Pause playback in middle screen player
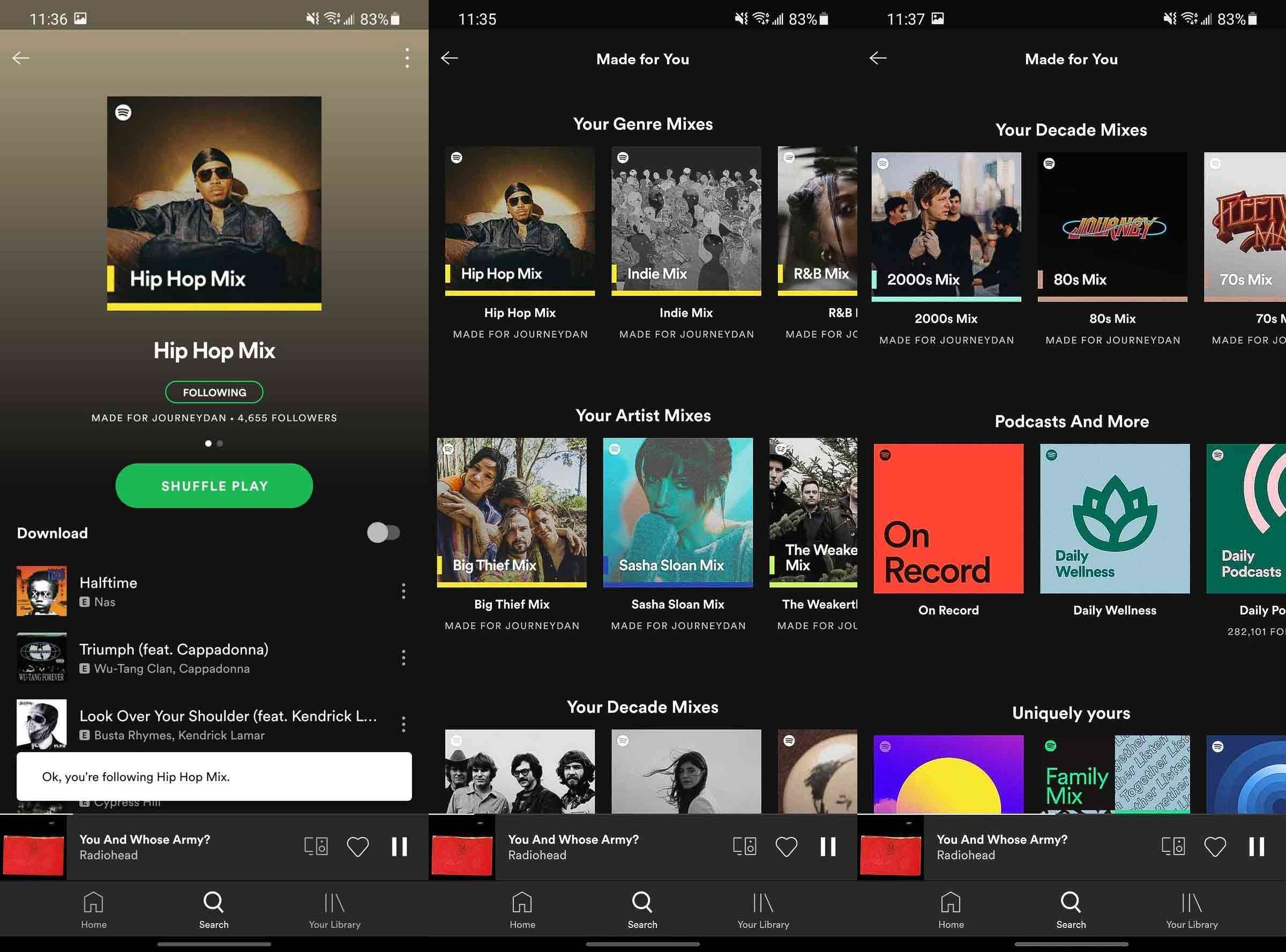This screenshot has width=1286, height=952. pyautogui.click(x=828, y=846)
